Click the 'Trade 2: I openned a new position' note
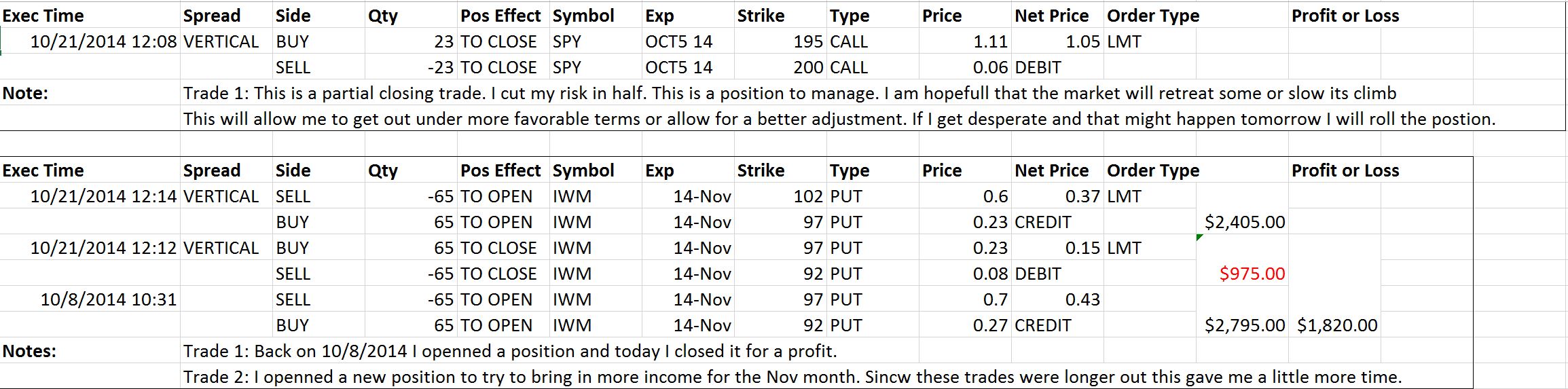 (792, 377)
